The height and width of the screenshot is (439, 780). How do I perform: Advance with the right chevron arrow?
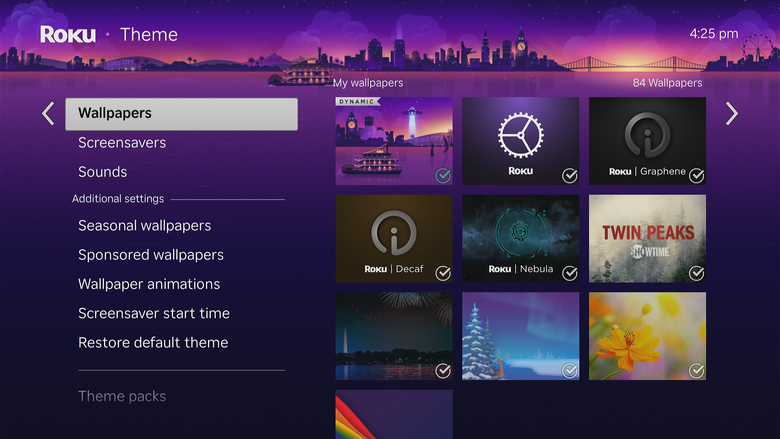(x=732, y=113)
